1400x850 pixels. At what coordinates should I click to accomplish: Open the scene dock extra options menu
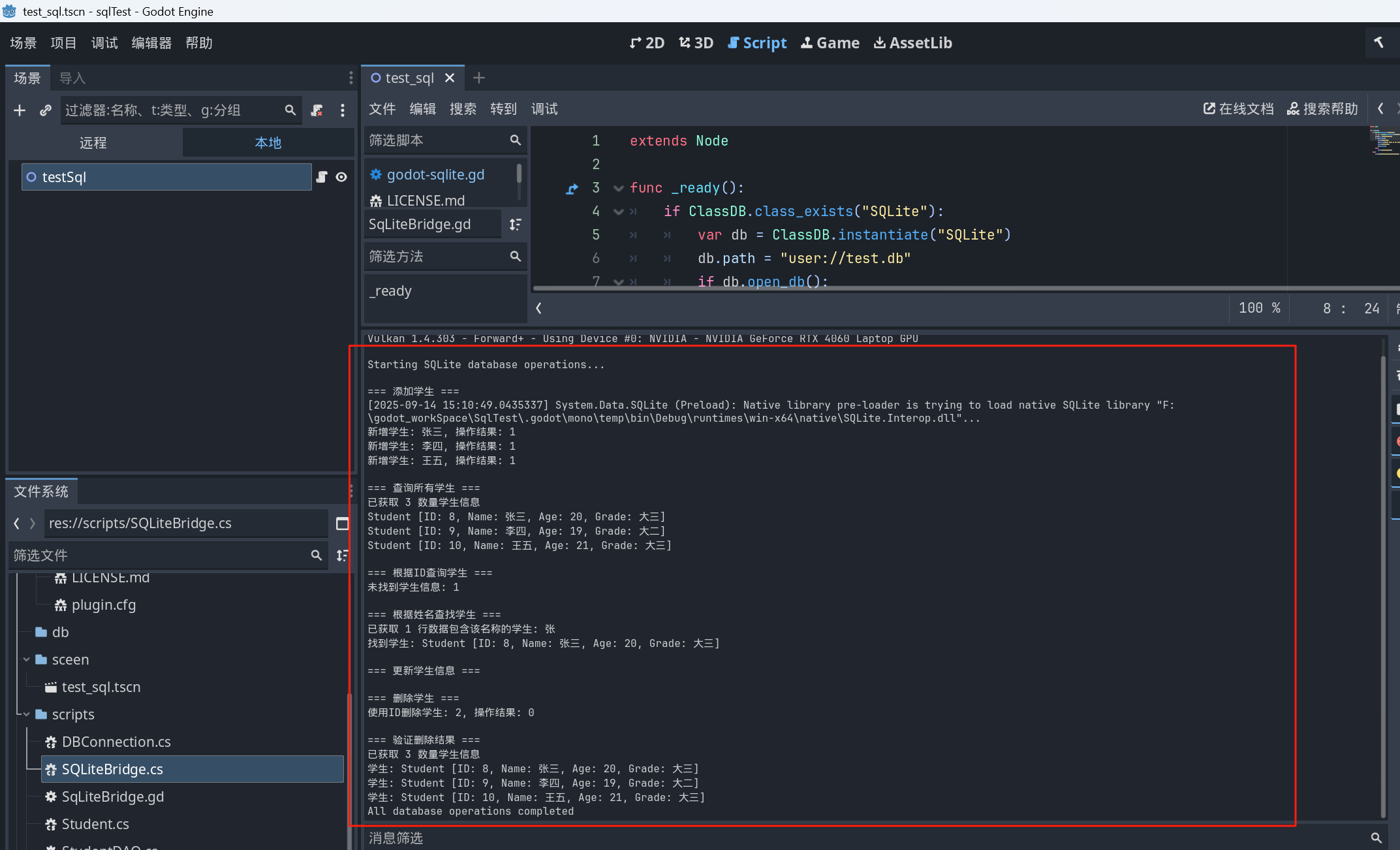[x=343, y=110]
